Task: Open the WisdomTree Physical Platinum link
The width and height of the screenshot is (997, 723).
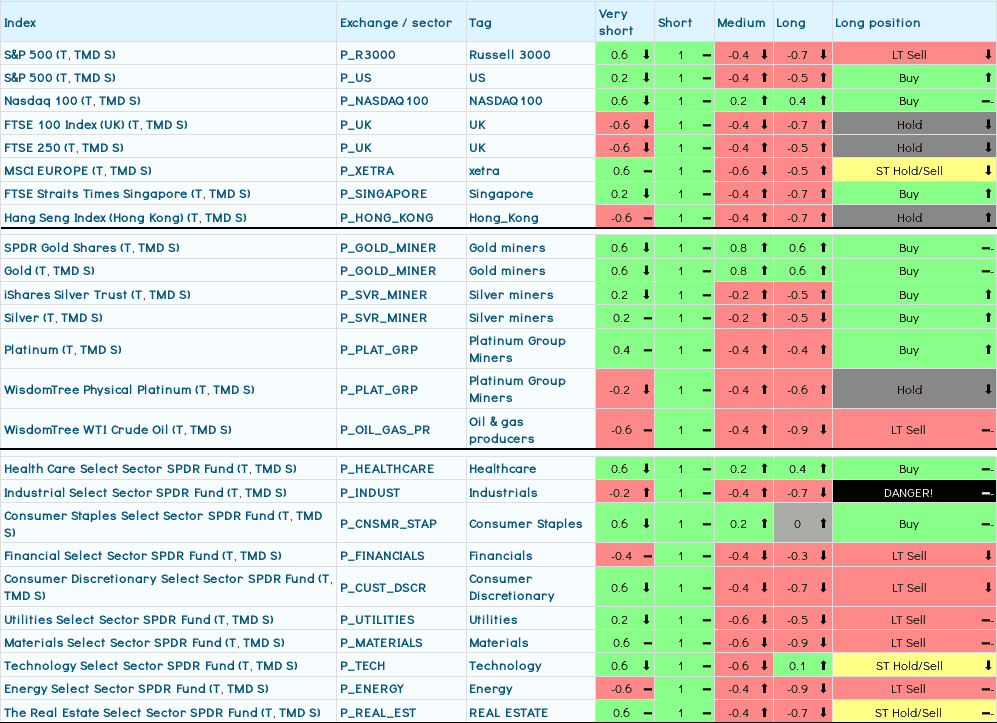Action: pyautogui.click(x=128, y=390)
